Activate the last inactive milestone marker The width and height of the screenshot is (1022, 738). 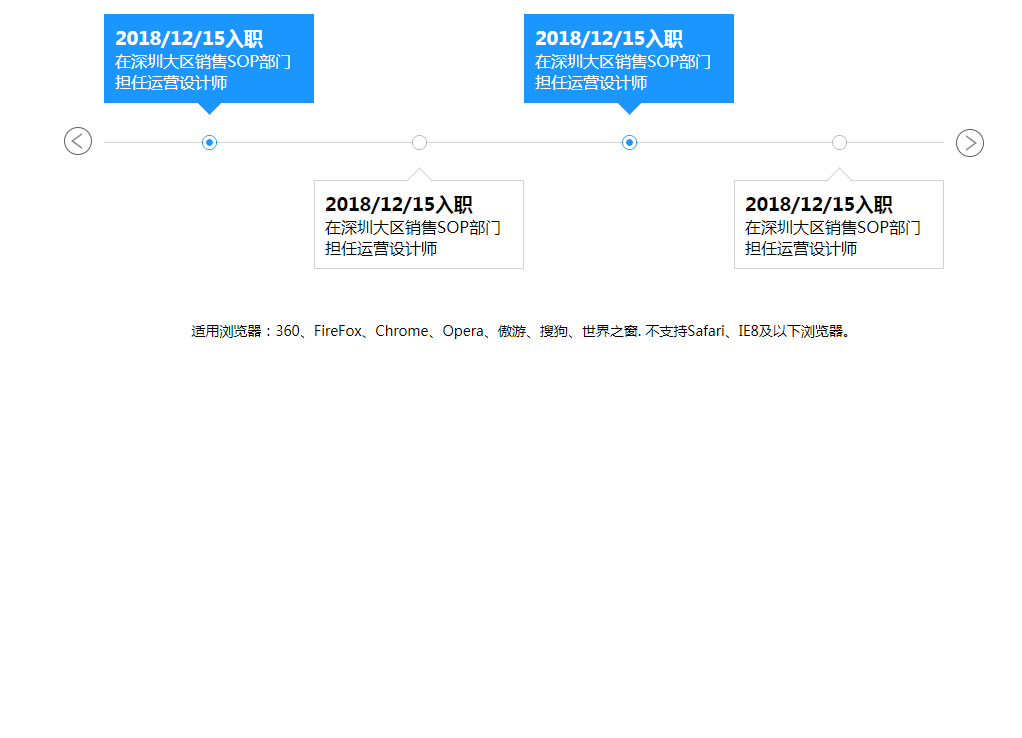click(839, 142)
